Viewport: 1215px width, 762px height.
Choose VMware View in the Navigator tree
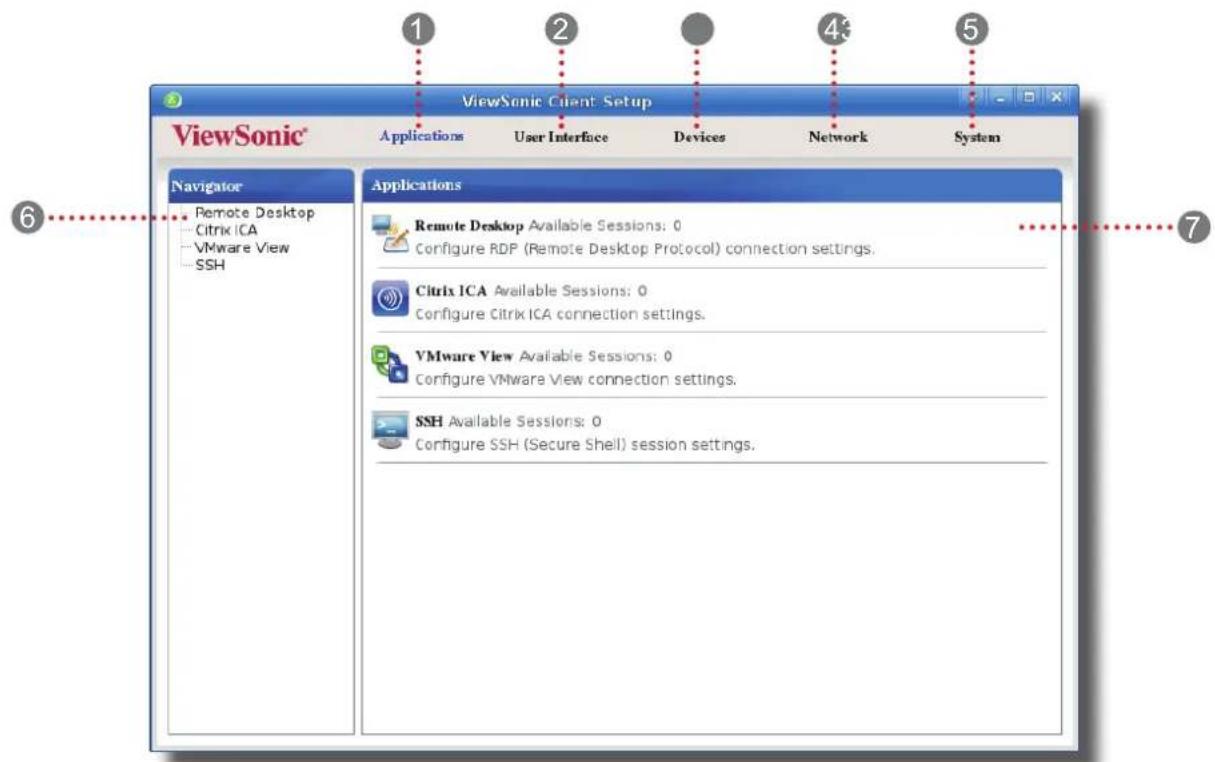point(241,247)
